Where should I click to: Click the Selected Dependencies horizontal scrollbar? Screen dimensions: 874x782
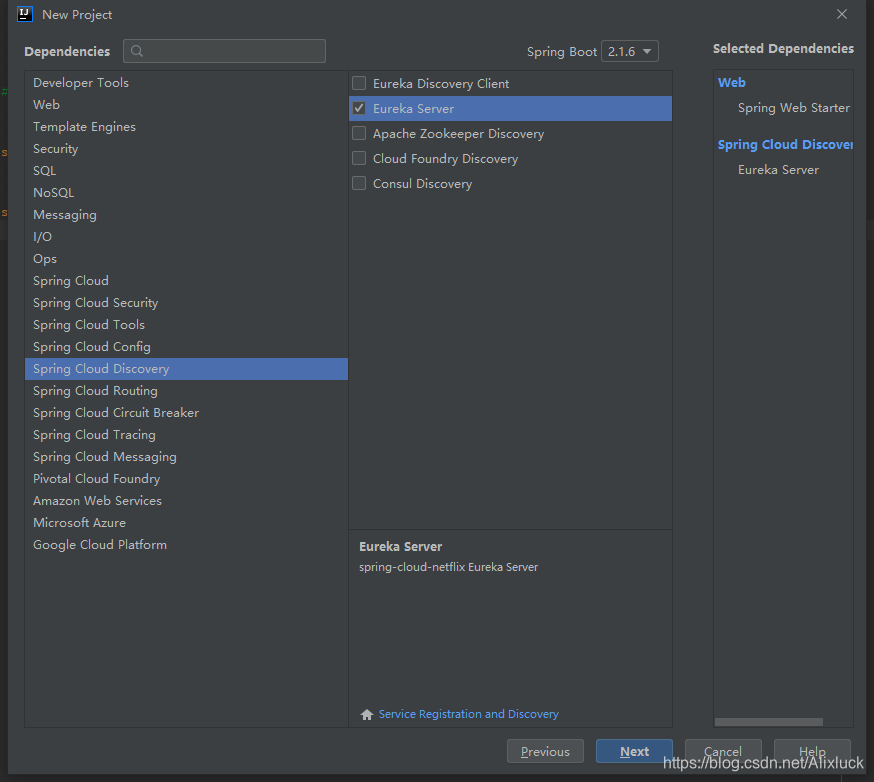tap(769, 722)
